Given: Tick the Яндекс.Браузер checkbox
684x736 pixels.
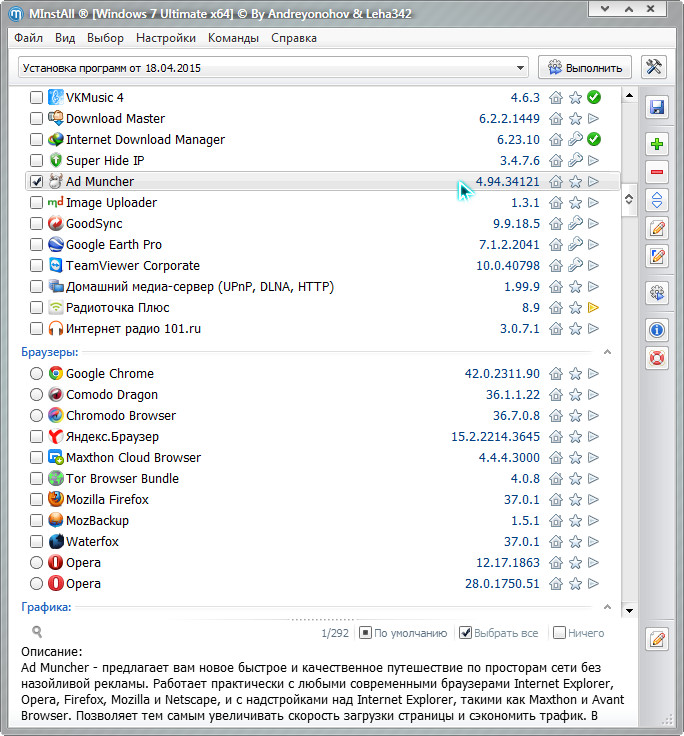Looking at the screenshot, I should [37, 437].
